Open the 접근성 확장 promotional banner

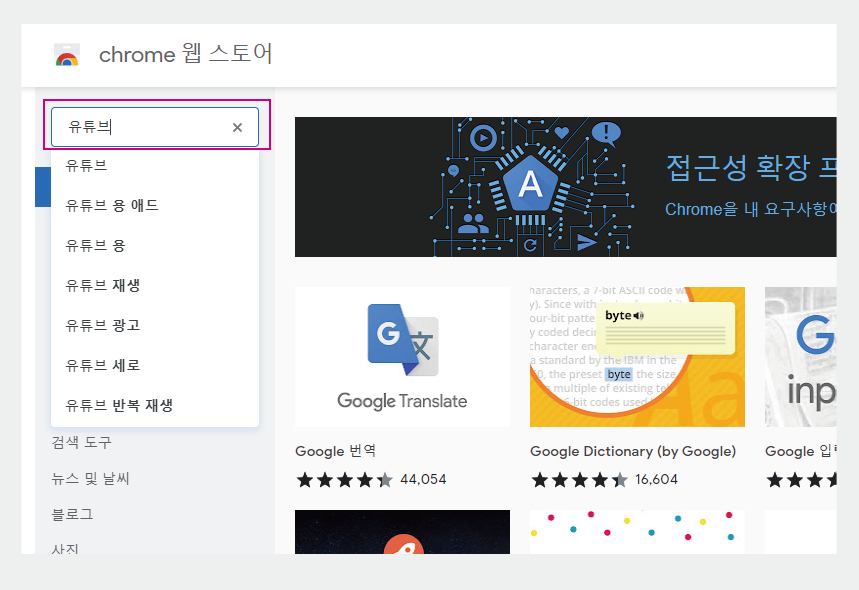tap(565, 187)
